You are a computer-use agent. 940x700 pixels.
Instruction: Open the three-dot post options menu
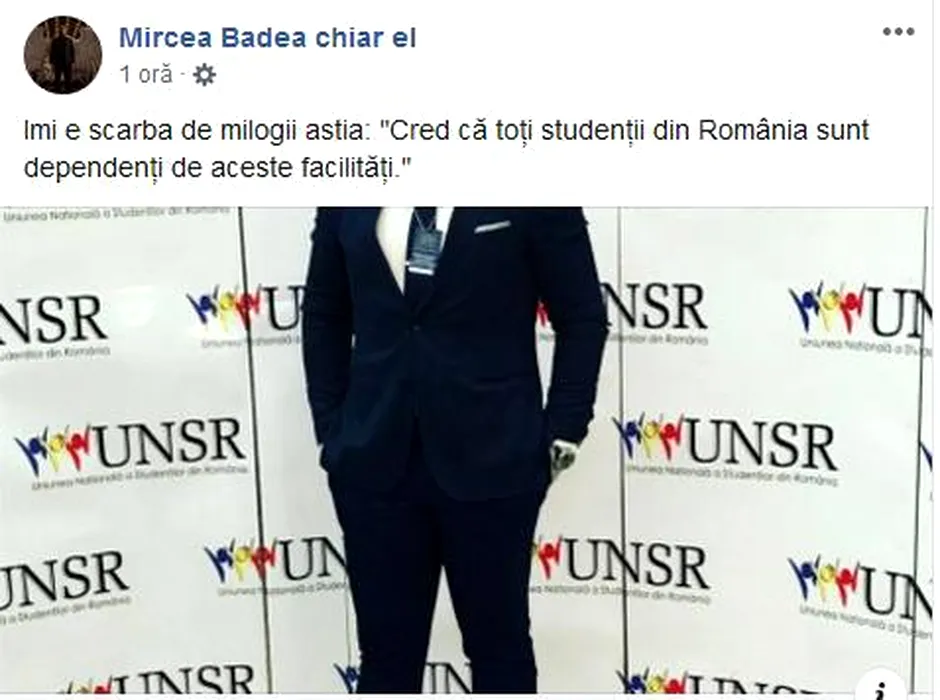[898, 32]
